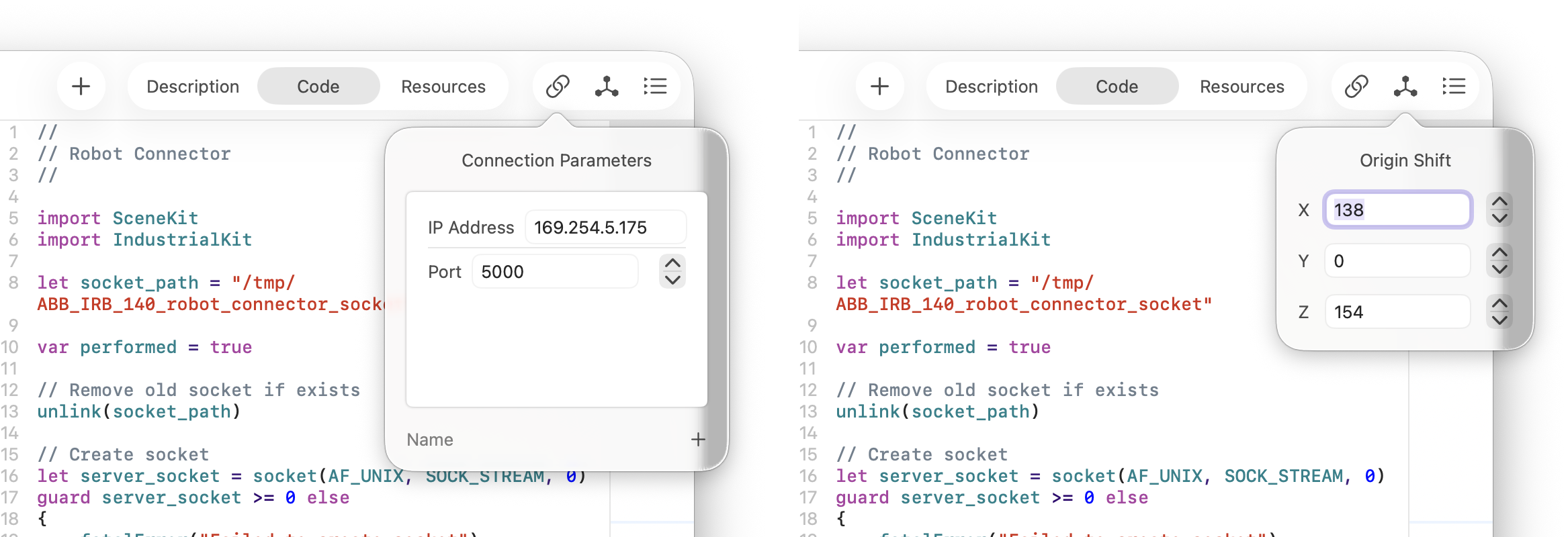Switch to Description tab in left window

(193, 87)
